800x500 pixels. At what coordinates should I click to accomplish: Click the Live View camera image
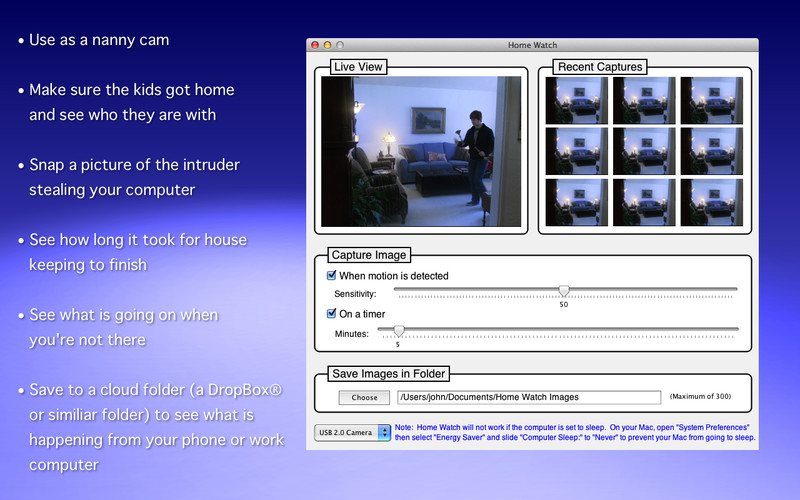click(x=421, y=151)
